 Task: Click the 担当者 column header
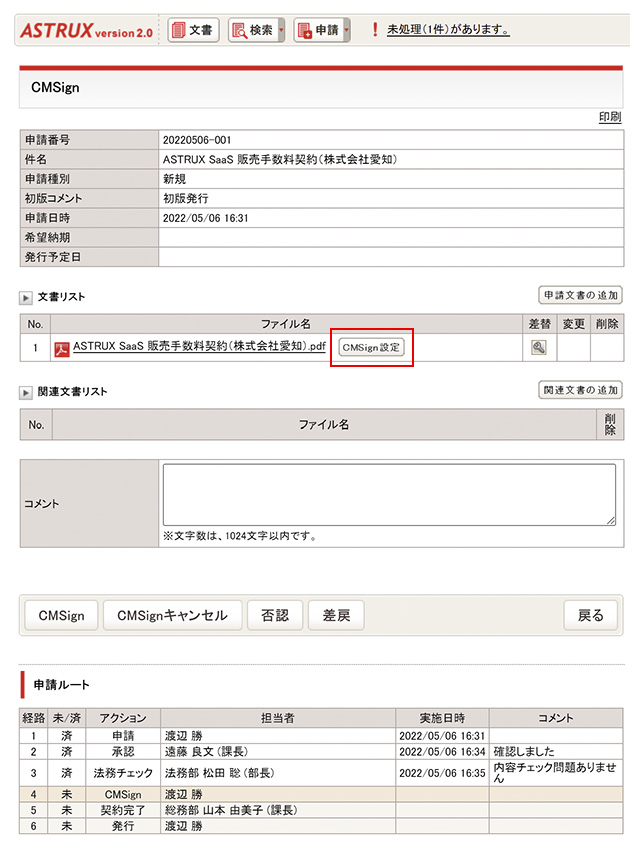(x=278, y=718)
